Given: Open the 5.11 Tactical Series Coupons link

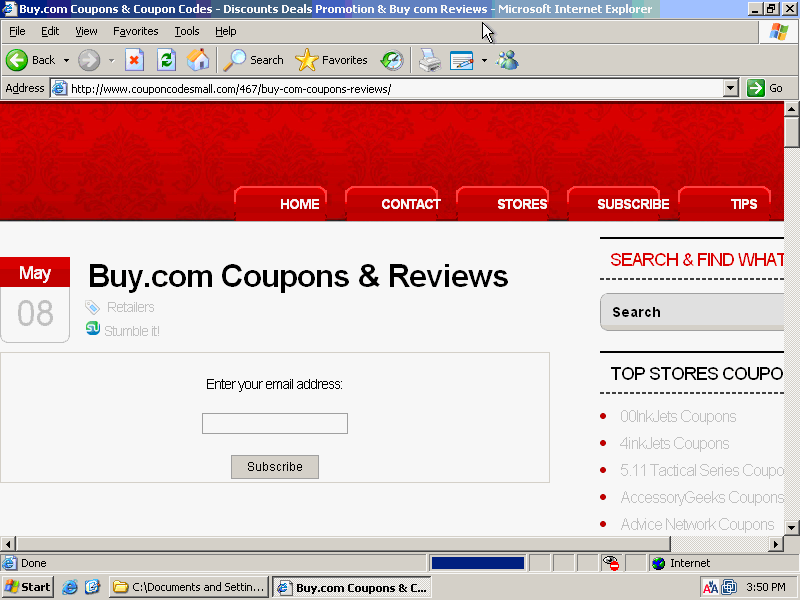Looking at the screenshot, I should (x=702, y=470).
